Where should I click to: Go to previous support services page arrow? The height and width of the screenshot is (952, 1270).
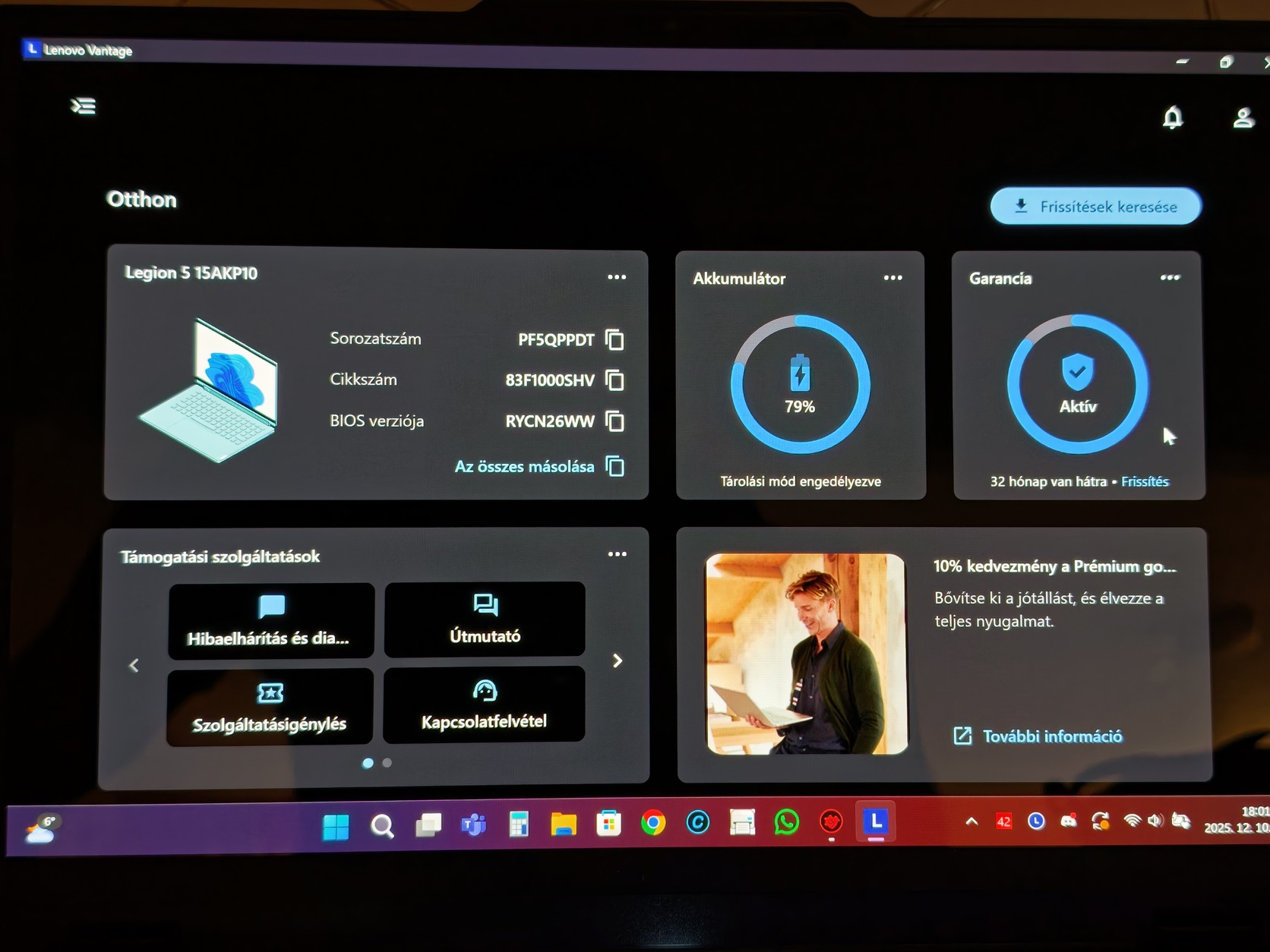[x=134, y=666]
